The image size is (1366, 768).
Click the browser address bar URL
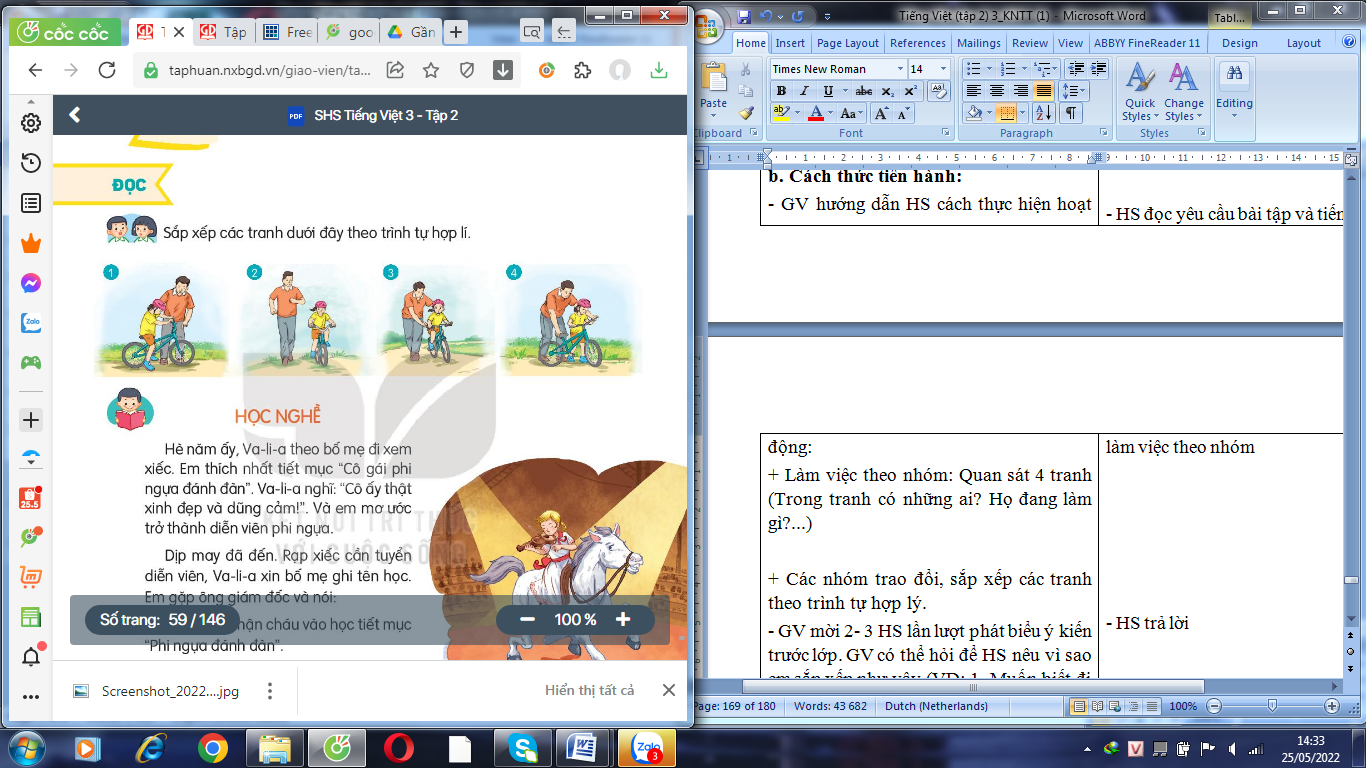[271, 71]
